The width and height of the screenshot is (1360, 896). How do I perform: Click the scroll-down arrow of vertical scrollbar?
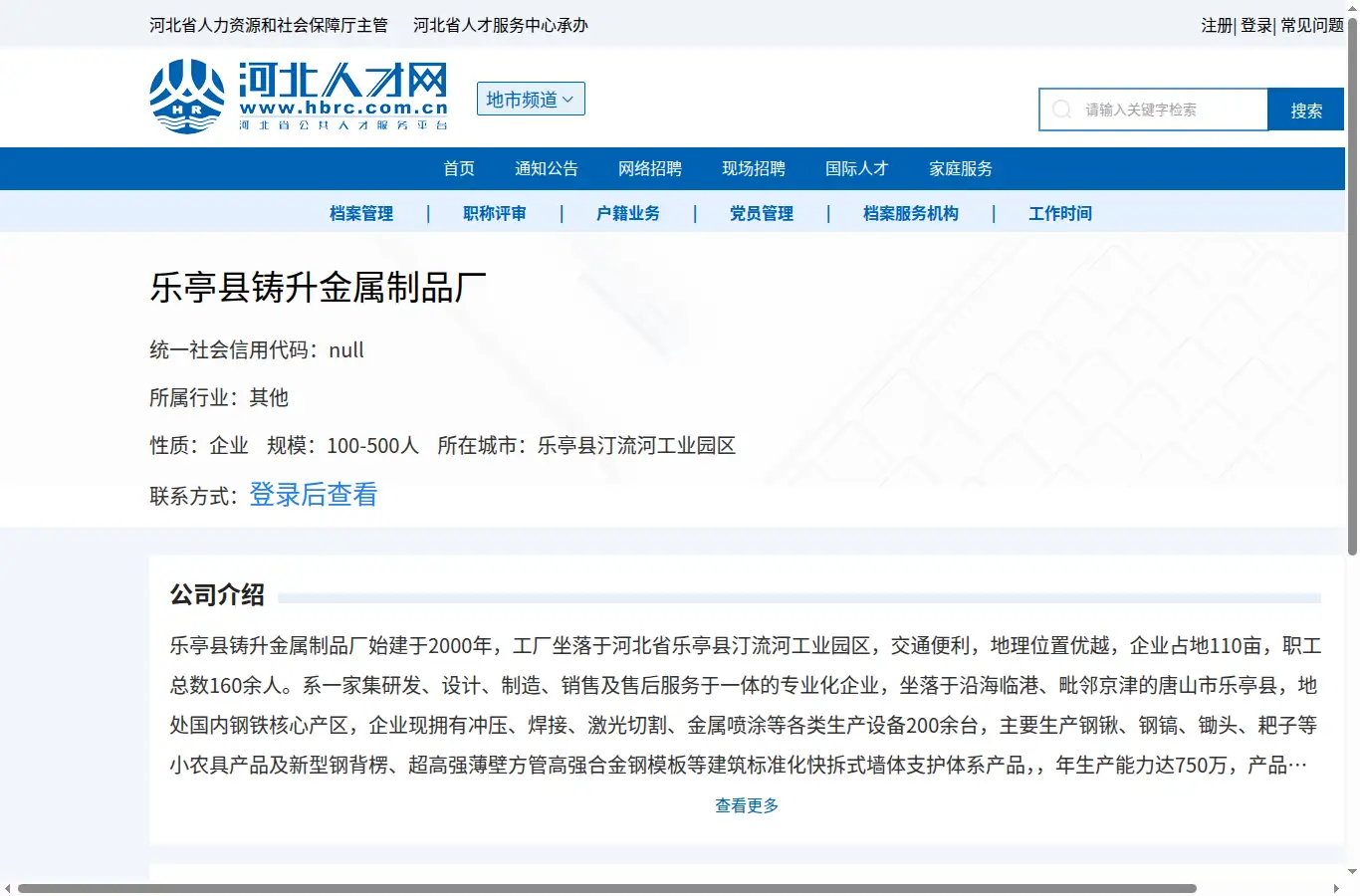coord(1352,871)
